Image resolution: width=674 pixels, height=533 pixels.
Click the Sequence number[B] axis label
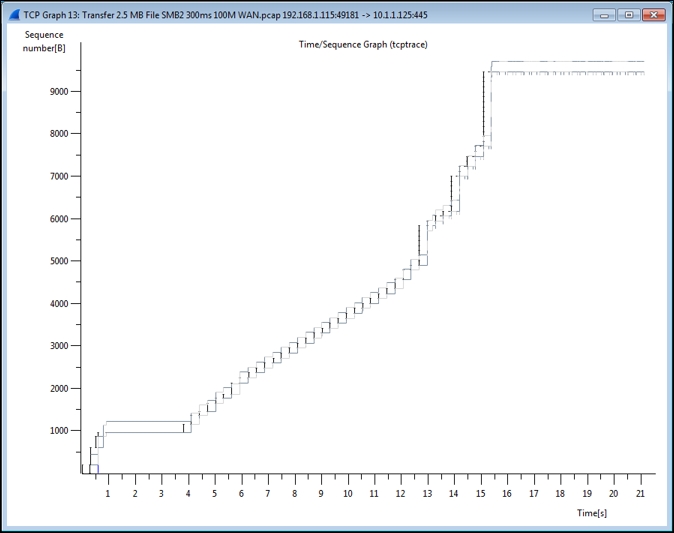click(x=44, y=41)
